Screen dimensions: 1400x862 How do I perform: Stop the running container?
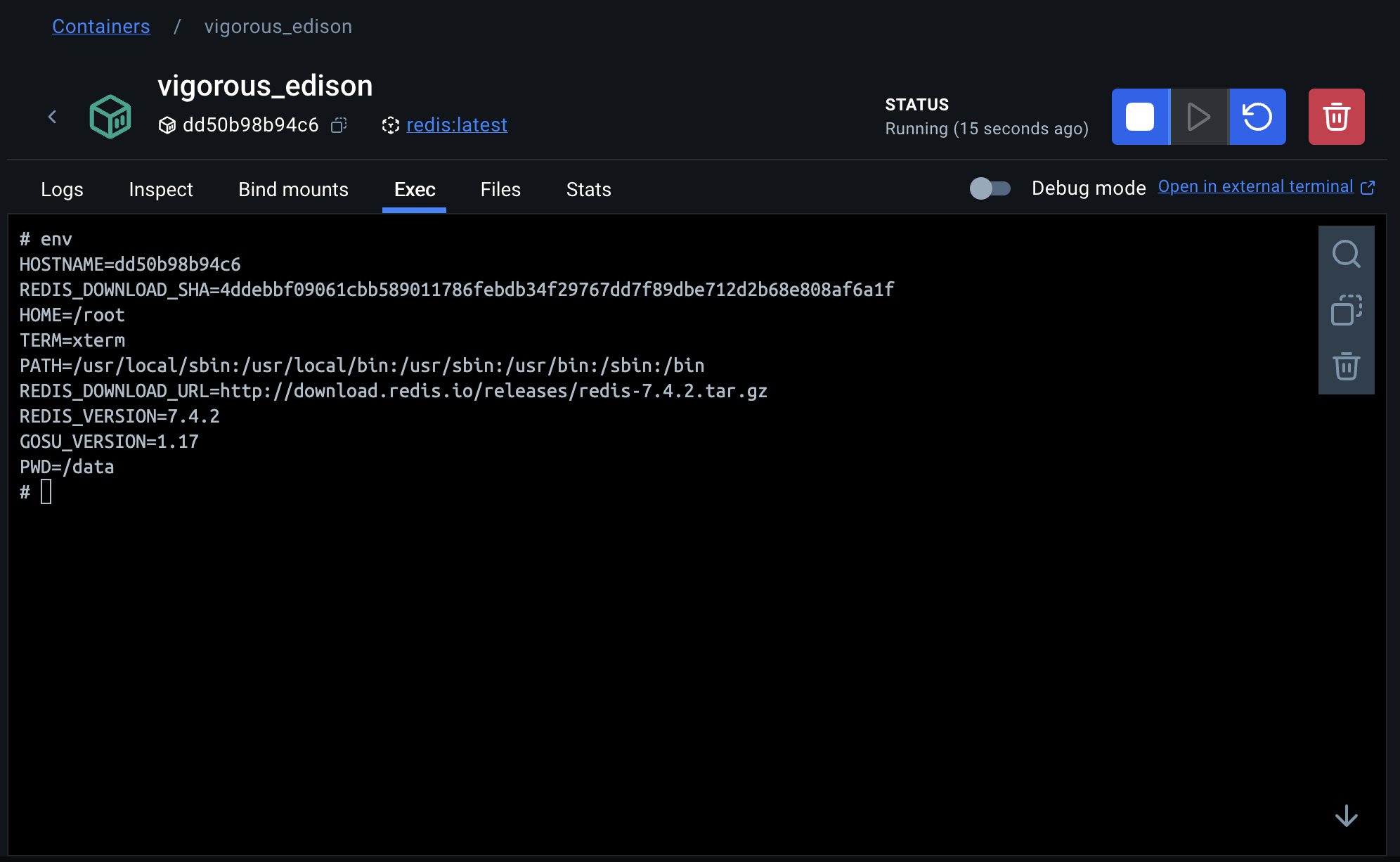(x=1140, y=117)
